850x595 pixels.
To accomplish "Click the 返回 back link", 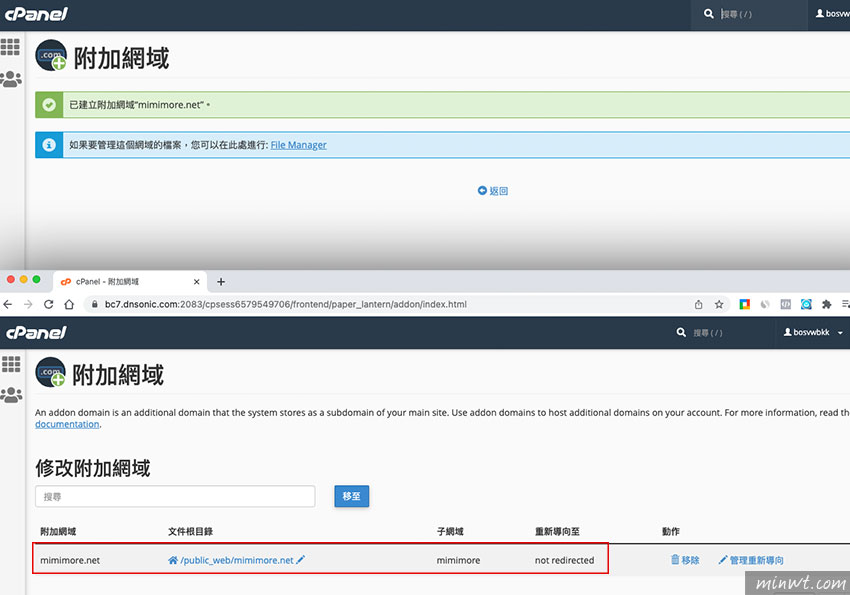I will [x=493, y=191].
